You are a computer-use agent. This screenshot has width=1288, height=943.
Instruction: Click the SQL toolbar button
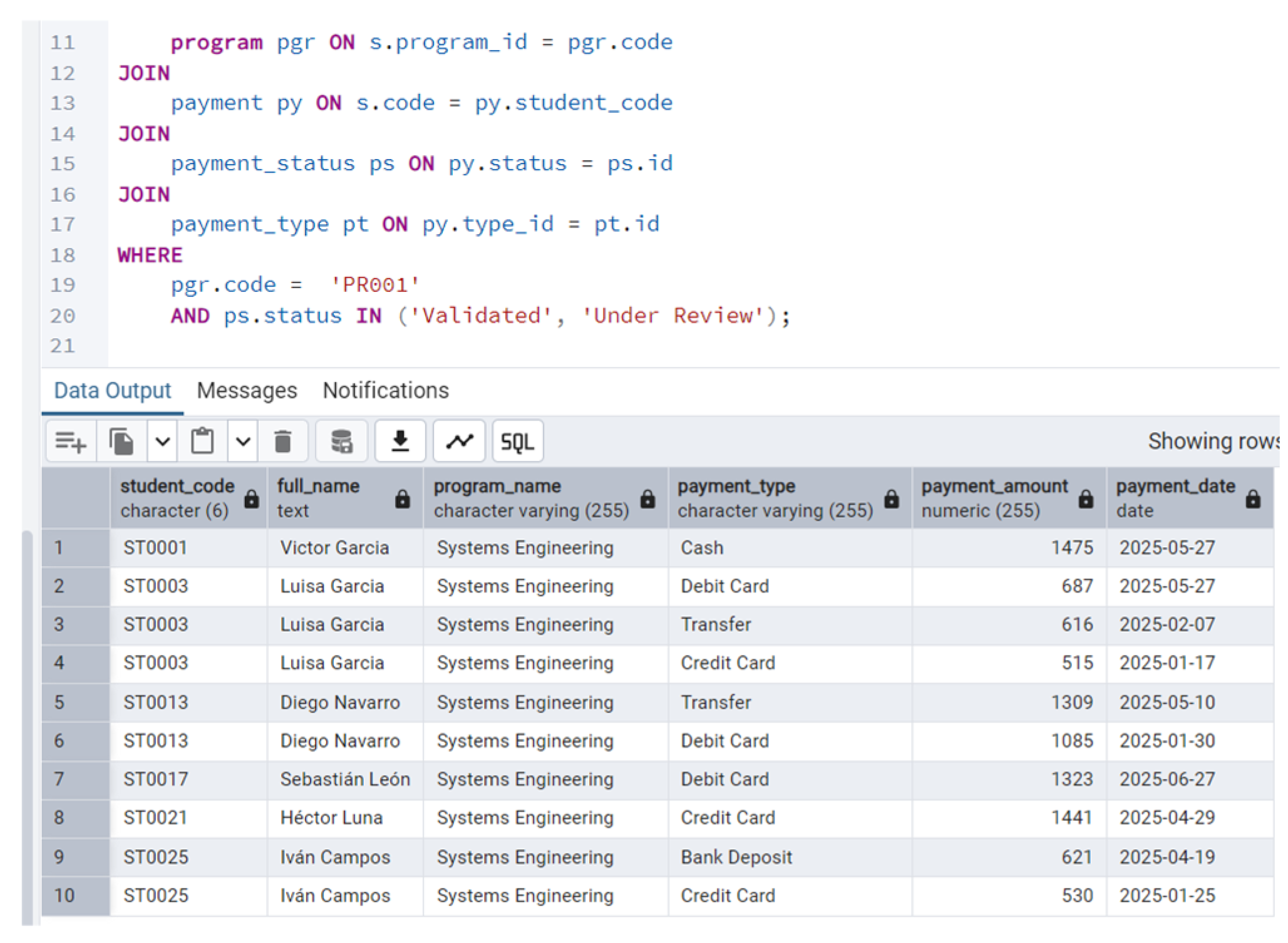point(517,442)
